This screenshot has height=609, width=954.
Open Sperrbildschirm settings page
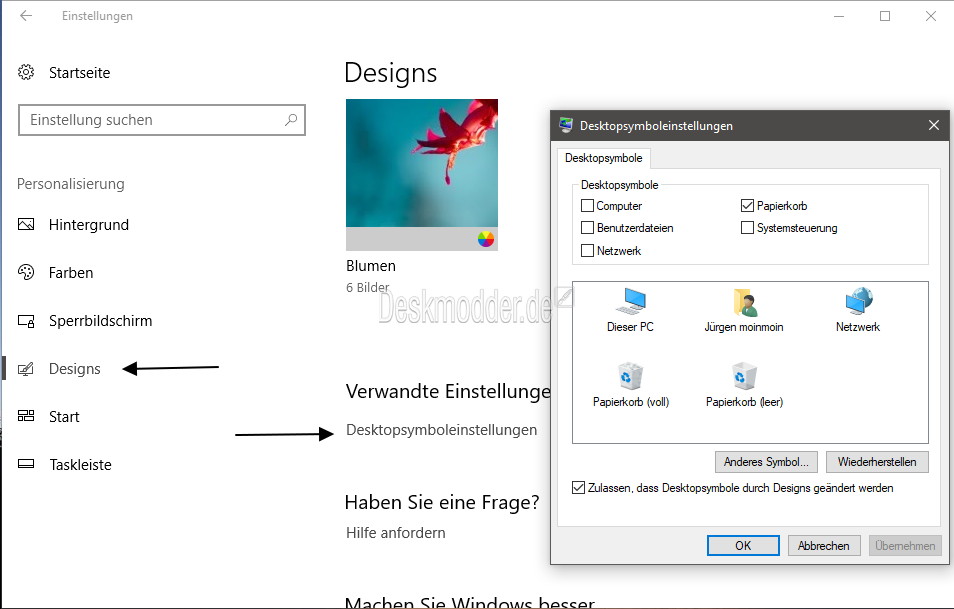(100, 321)
